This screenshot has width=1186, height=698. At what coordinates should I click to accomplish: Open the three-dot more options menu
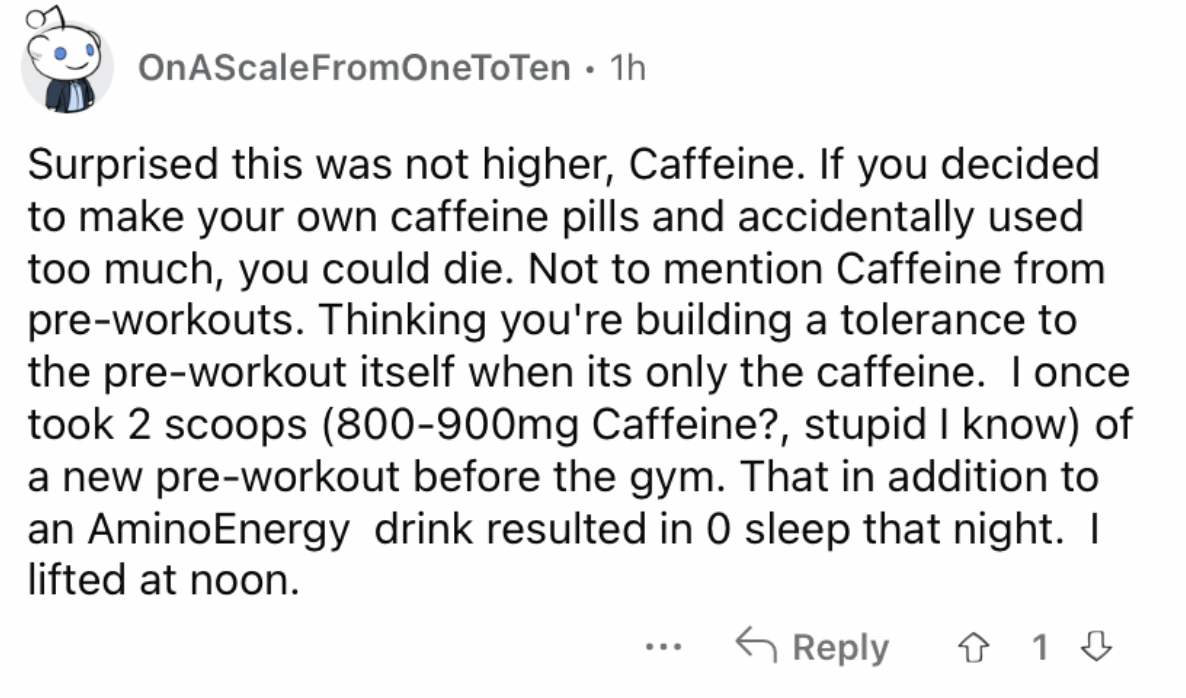click(663, 647)
